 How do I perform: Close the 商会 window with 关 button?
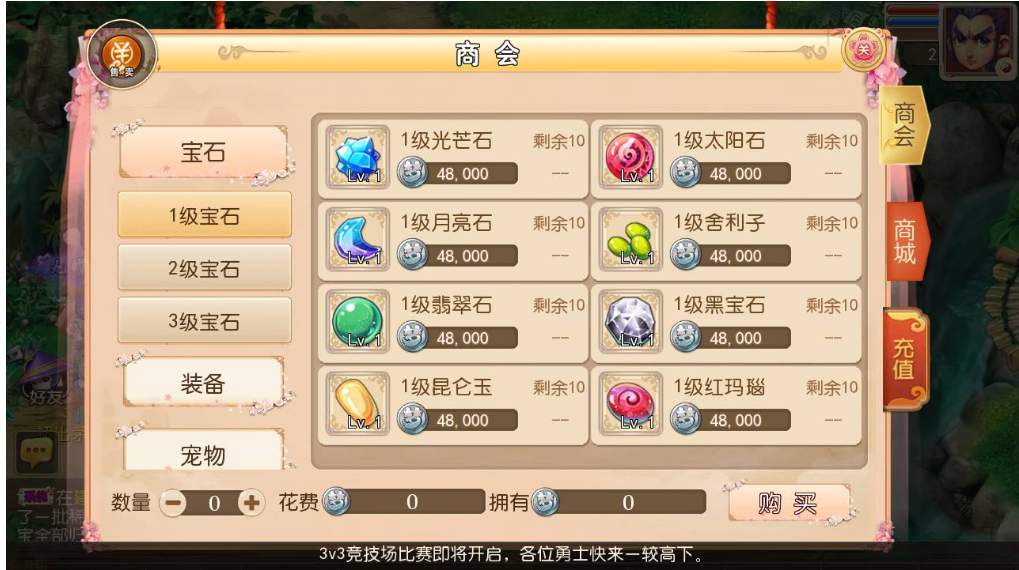pyautogui.click(x=863, y=49)
